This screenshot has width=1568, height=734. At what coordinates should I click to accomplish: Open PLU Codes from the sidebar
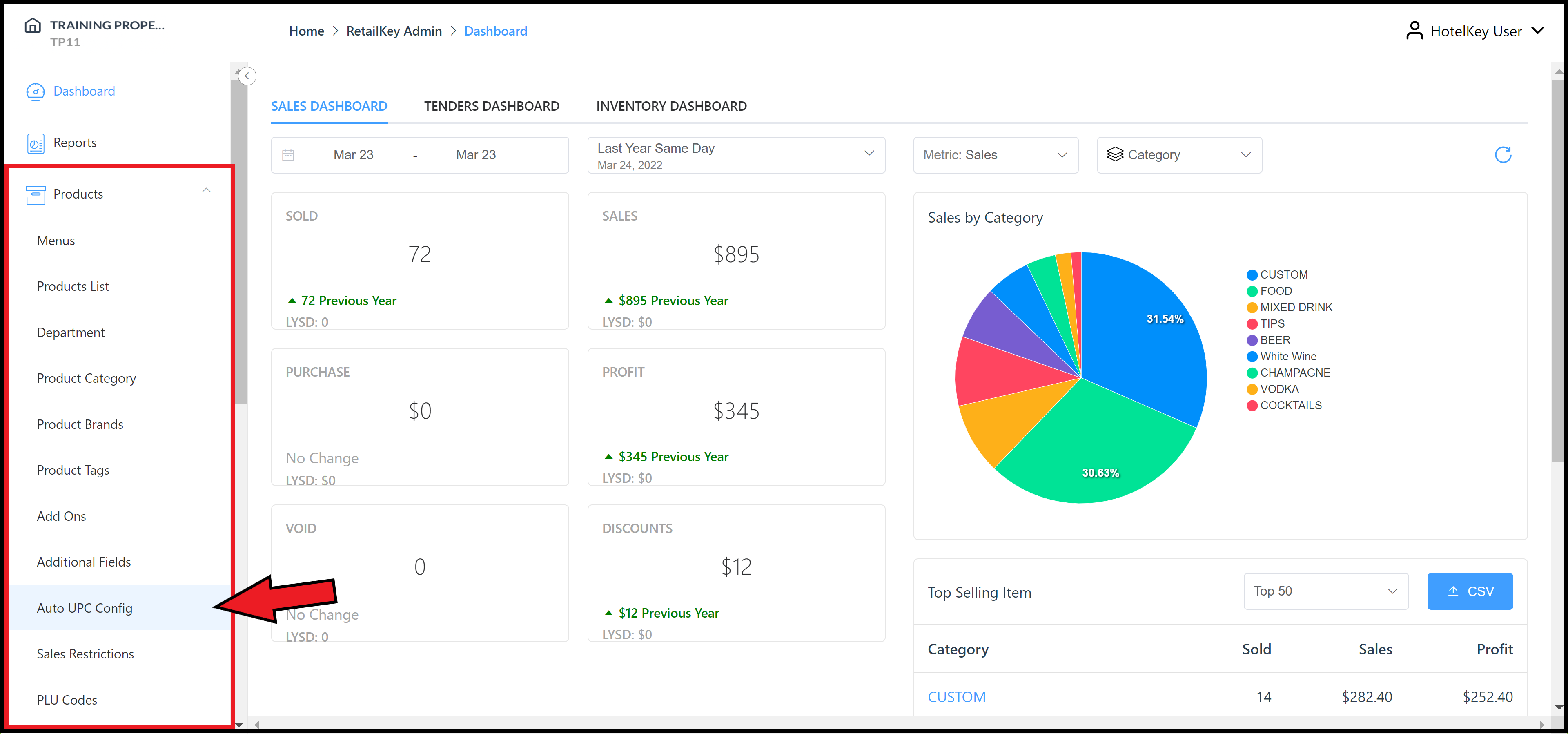(67, 699)
